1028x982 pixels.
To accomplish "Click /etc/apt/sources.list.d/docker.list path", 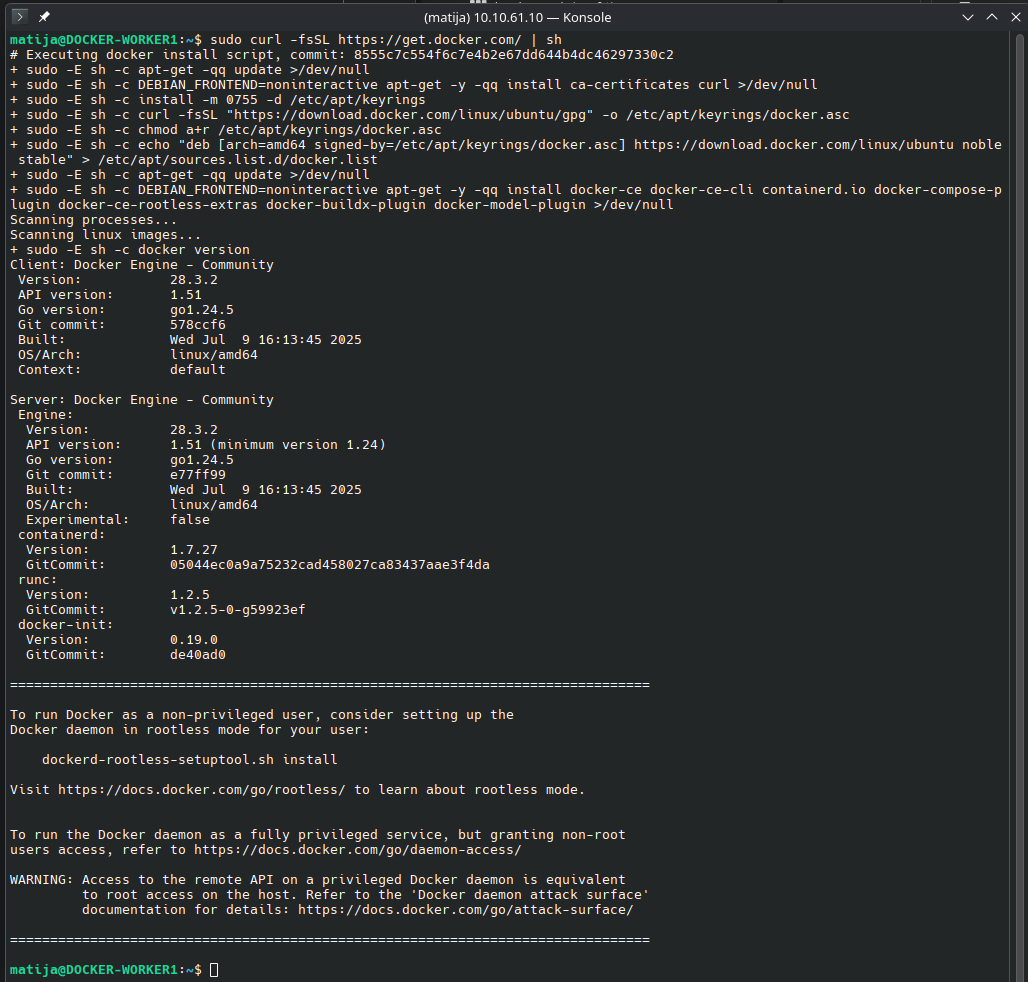I will tap(237, 160).
